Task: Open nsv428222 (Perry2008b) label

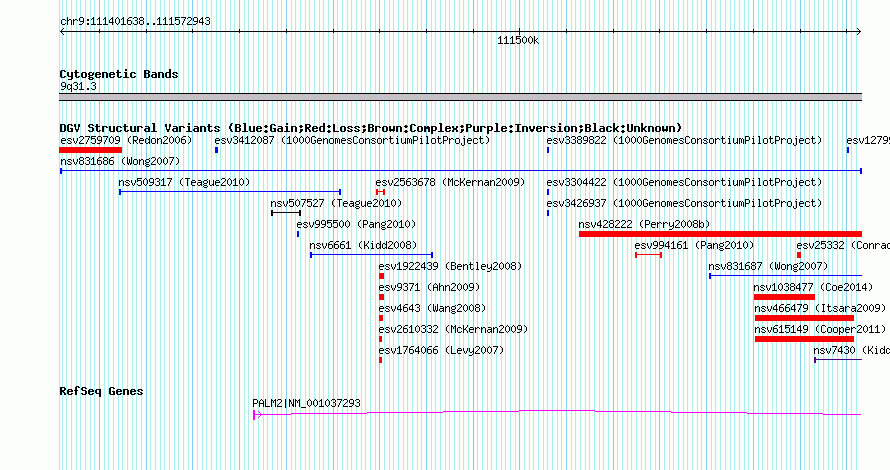Action: (x=644, y=224)
